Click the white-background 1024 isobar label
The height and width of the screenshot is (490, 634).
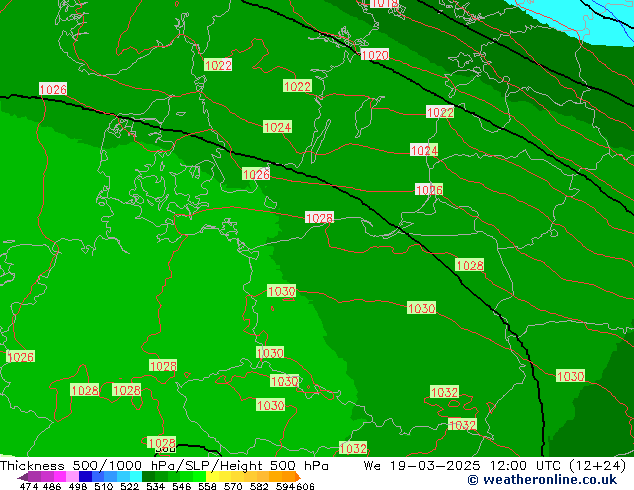[424, 150]
